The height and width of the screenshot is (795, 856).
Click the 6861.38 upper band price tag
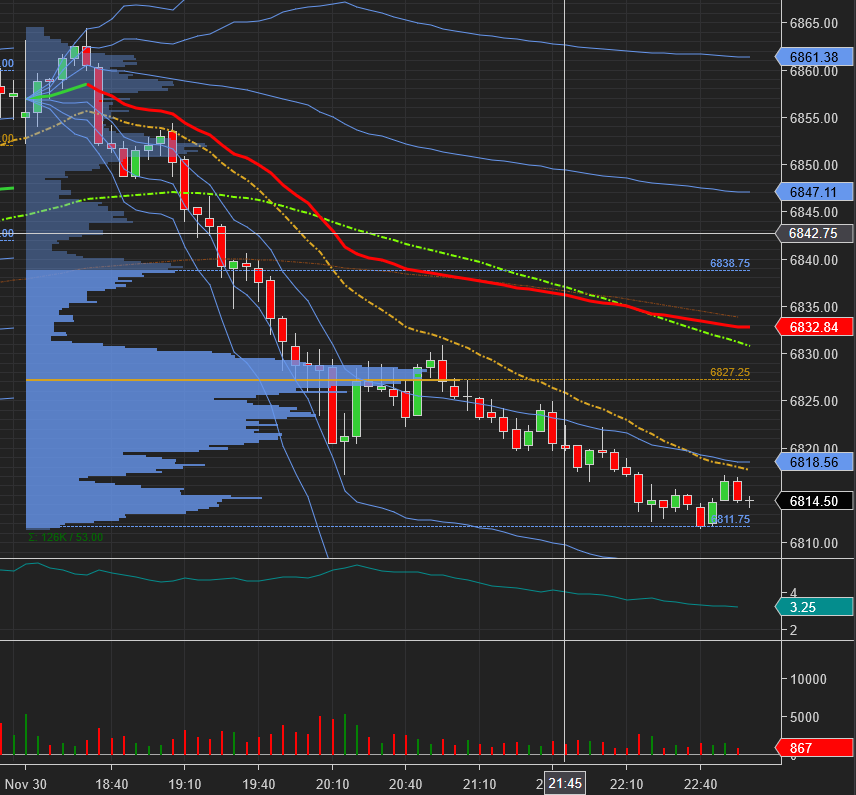(x=814, y=57)
